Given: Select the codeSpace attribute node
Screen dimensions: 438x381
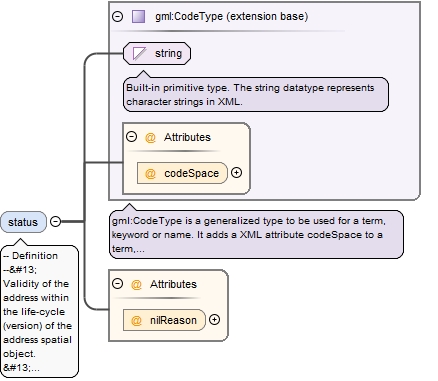Looking at the screenshot, I should click(182, 173).
